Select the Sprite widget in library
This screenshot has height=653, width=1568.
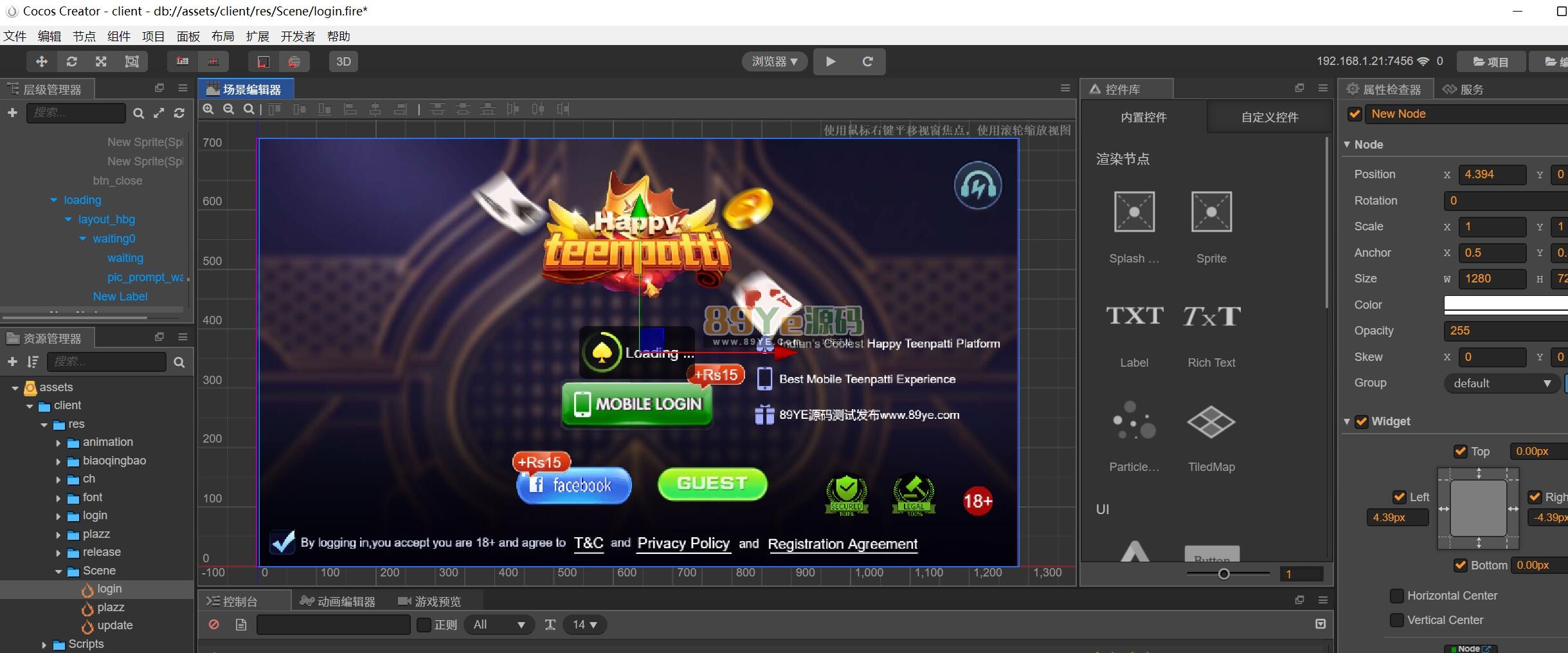[x=1211, y=228]
